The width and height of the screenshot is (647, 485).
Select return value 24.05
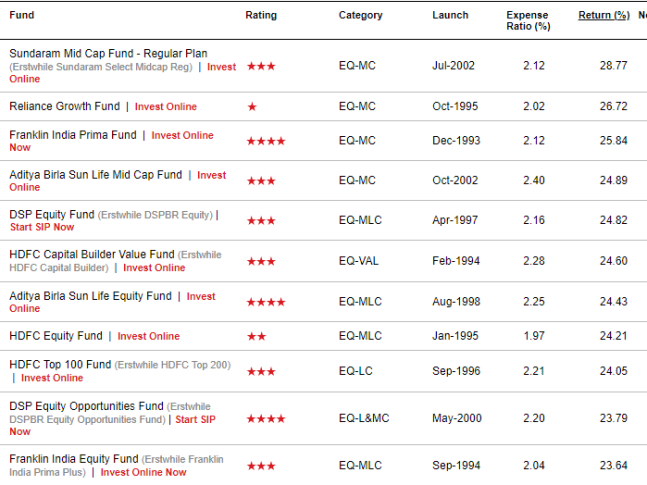614,371
